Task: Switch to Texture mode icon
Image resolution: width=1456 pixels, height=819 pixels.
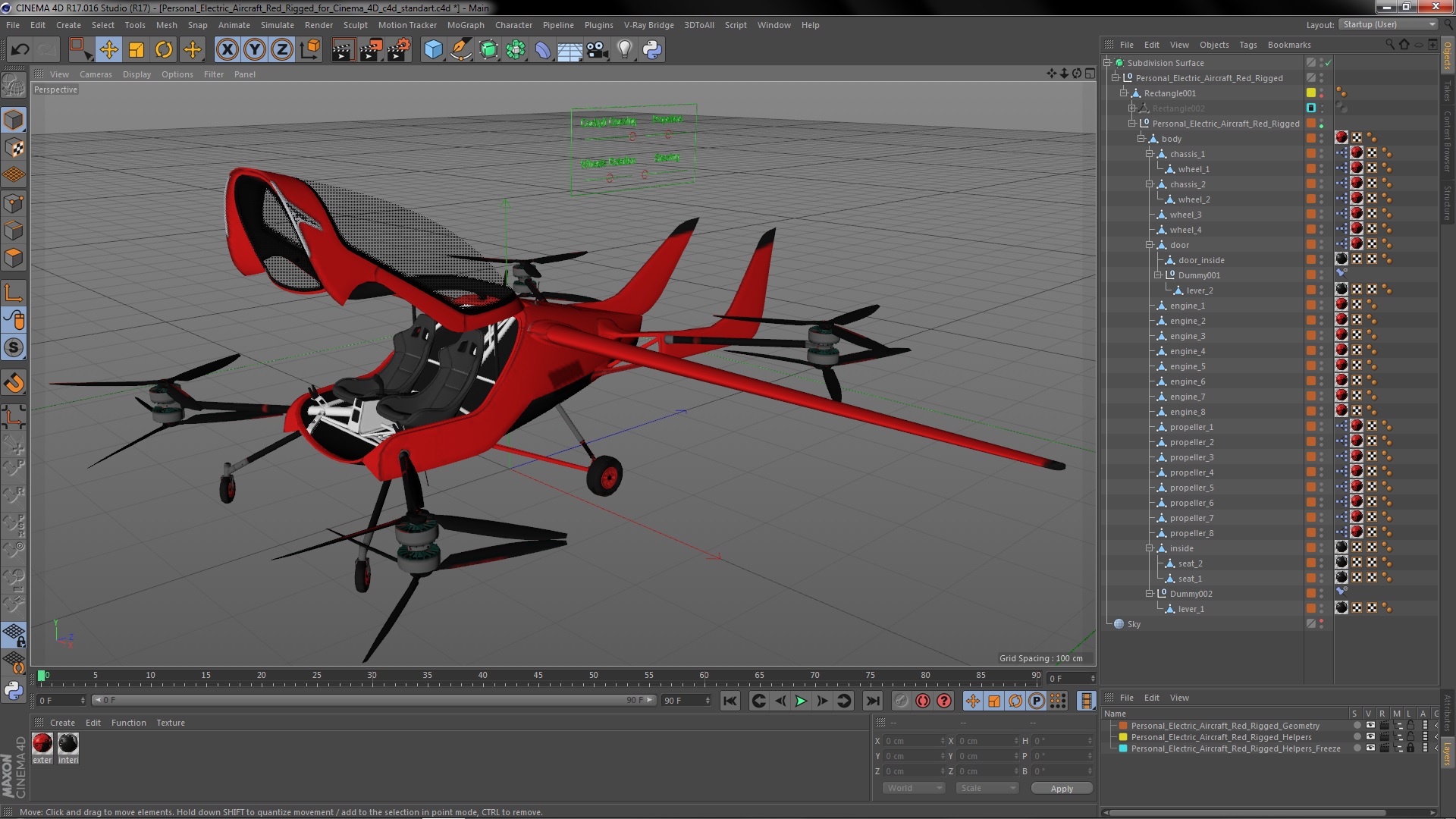Action: coord(14,148)
